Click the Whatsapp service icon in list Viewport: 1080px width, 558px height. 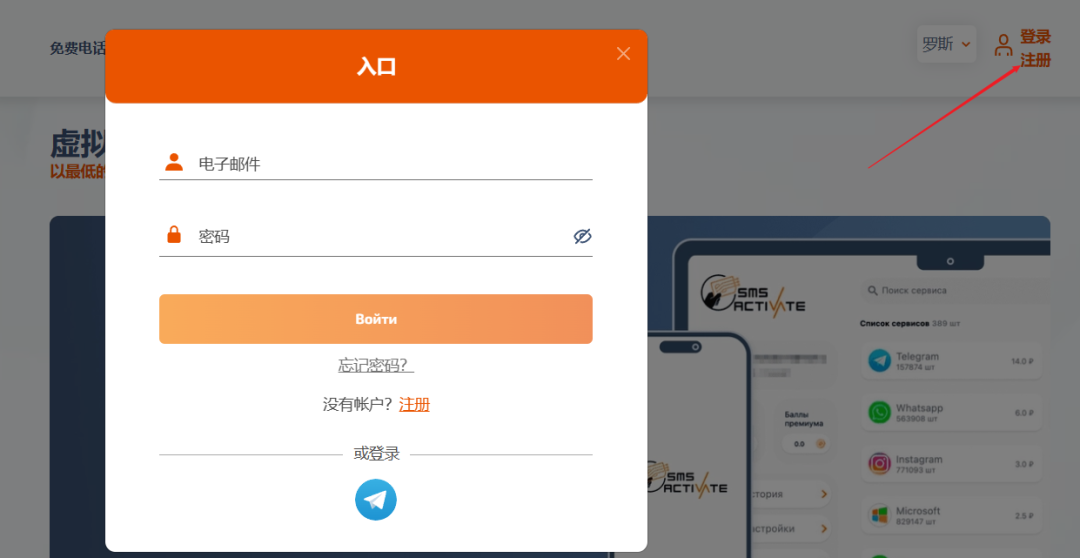(880, 412)
